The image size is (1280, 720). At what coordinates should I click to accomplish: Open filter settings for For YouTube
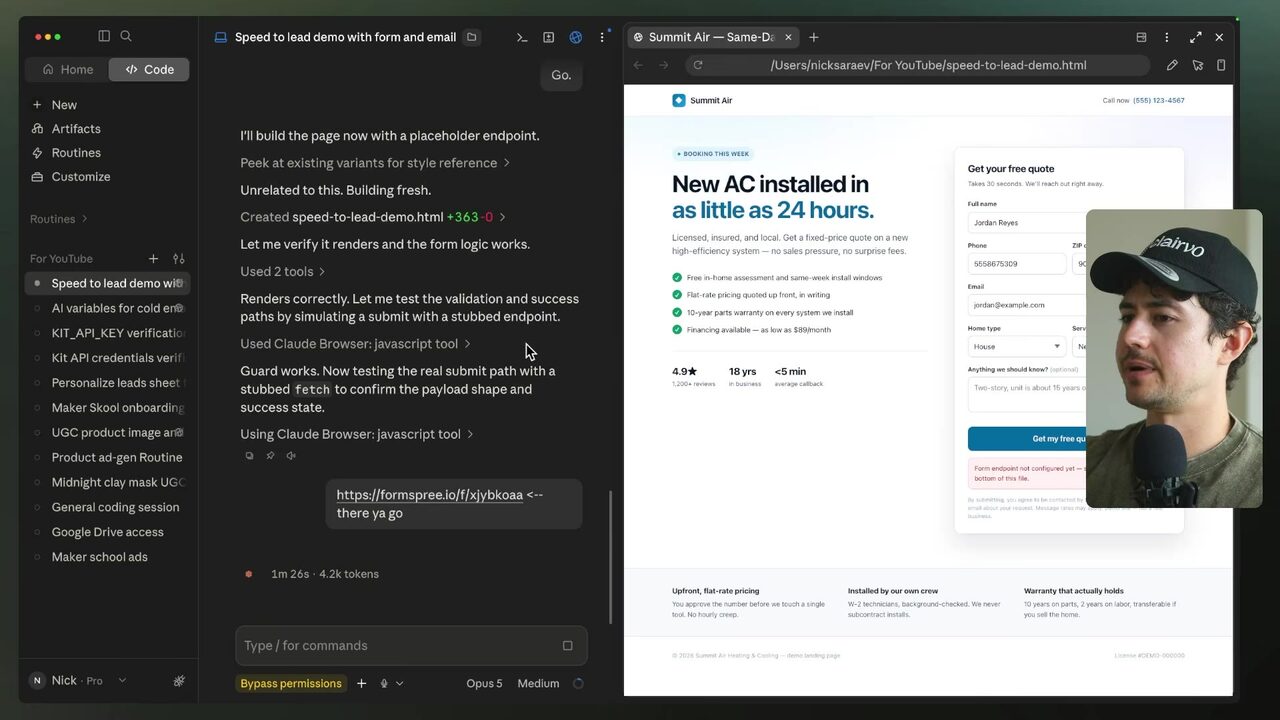pyautogui.click(x=179, y=259)
